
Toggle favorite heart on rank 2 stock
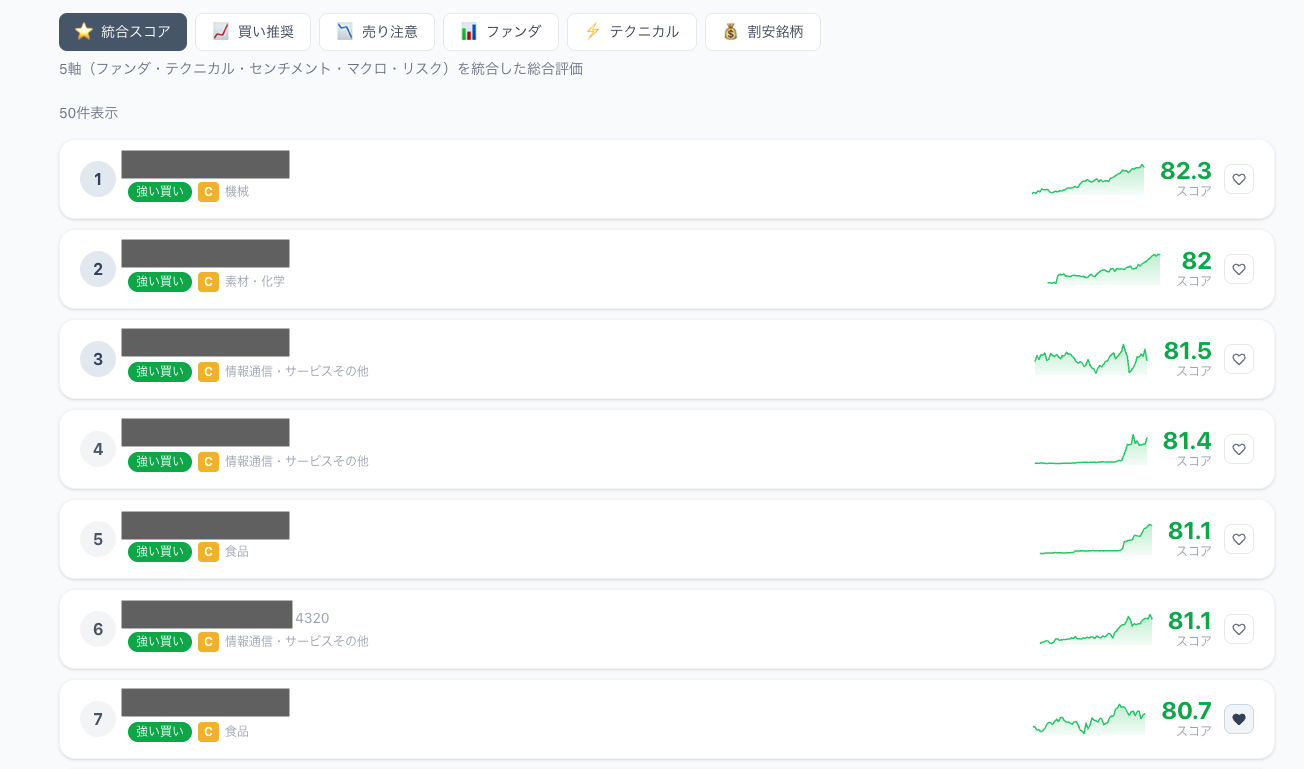point(1239,269)
